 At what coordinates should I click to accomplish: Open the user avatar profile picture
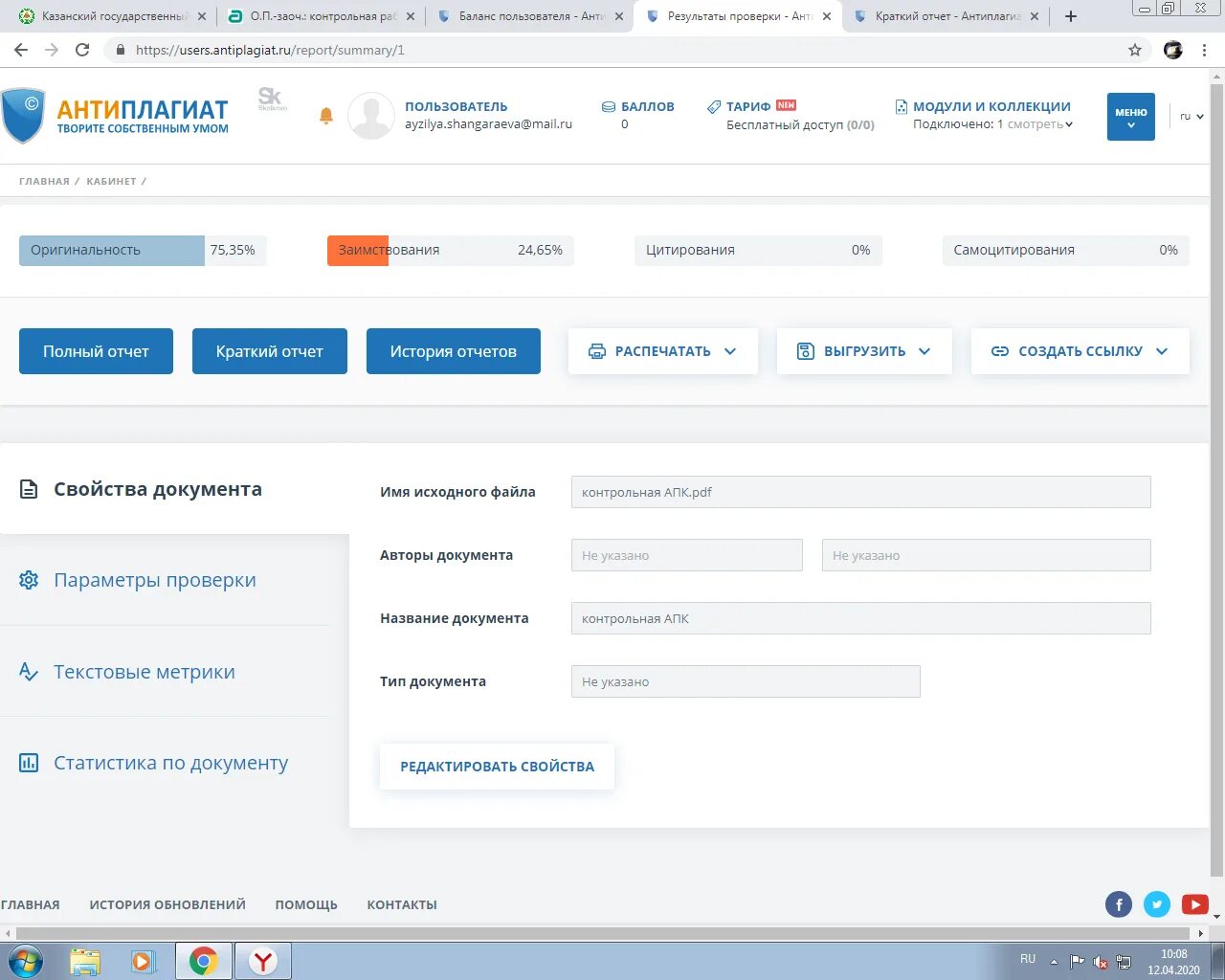click(x=370, y=116)
